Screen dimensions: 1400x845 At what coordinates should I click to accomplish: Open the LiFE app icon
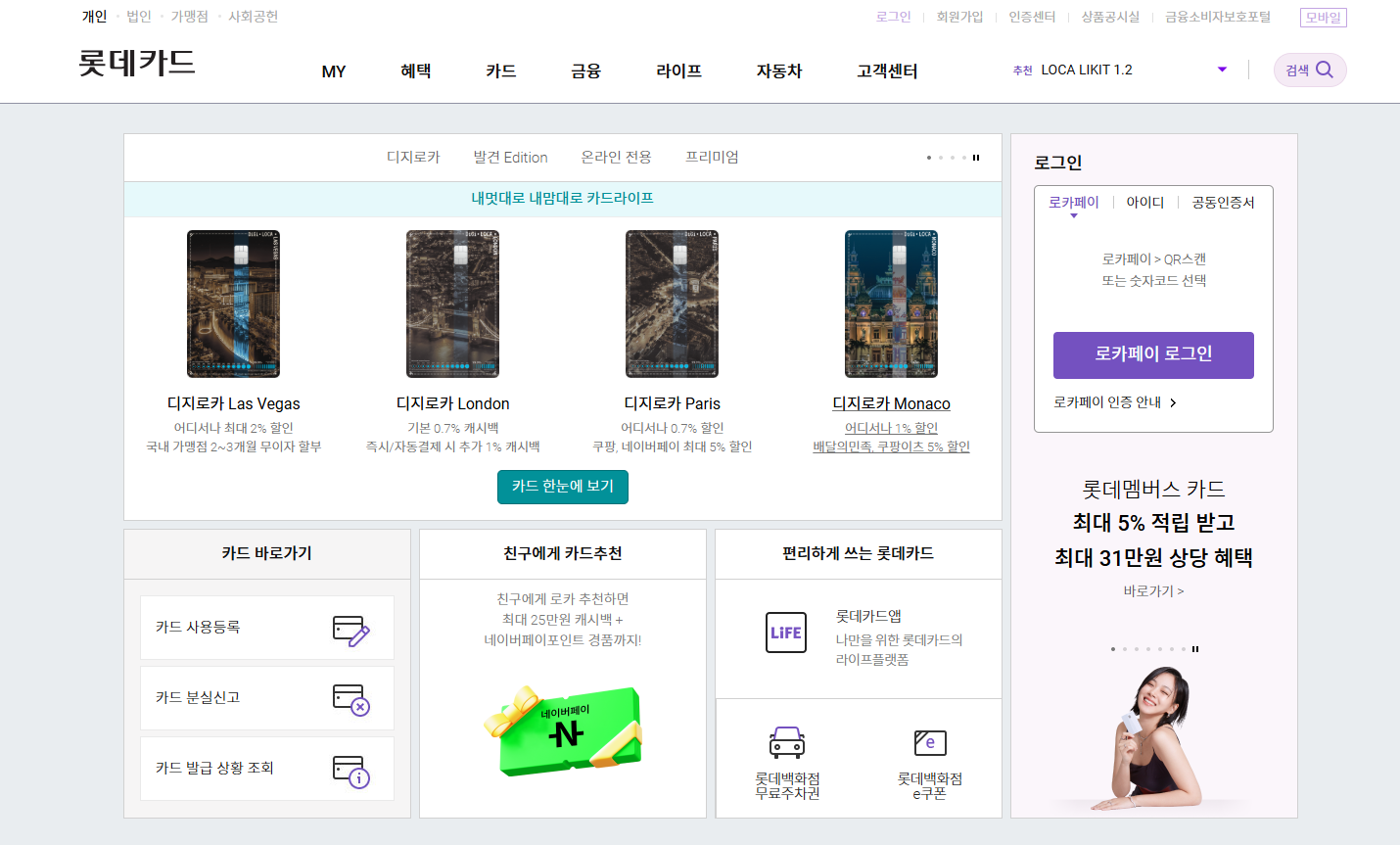pyautogui.click(x=786, y=633)
